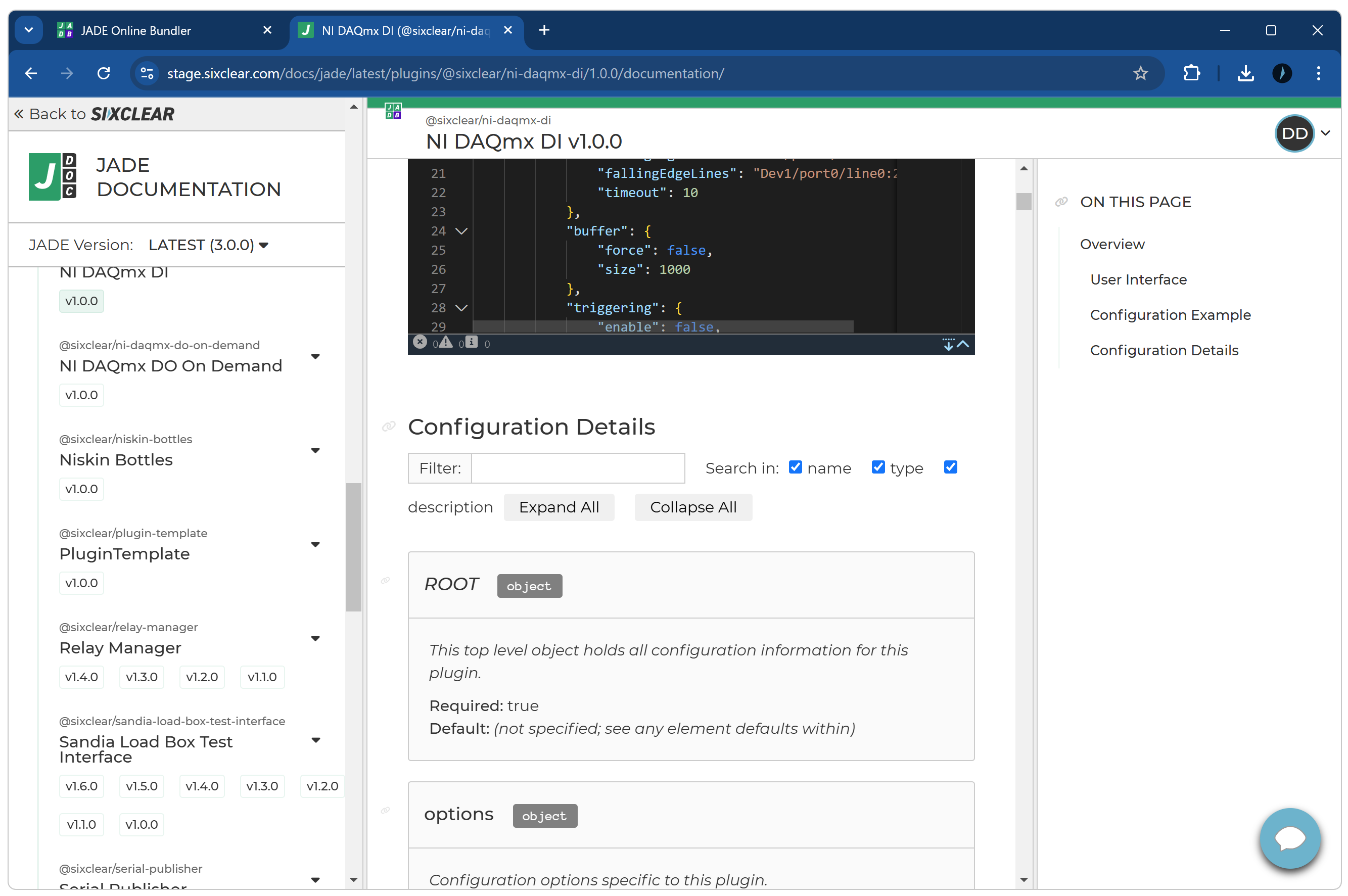Click anchor link icon beside ROOT
The width and height of the screenshot is (1348, 896).
click(x=386, y=581)
